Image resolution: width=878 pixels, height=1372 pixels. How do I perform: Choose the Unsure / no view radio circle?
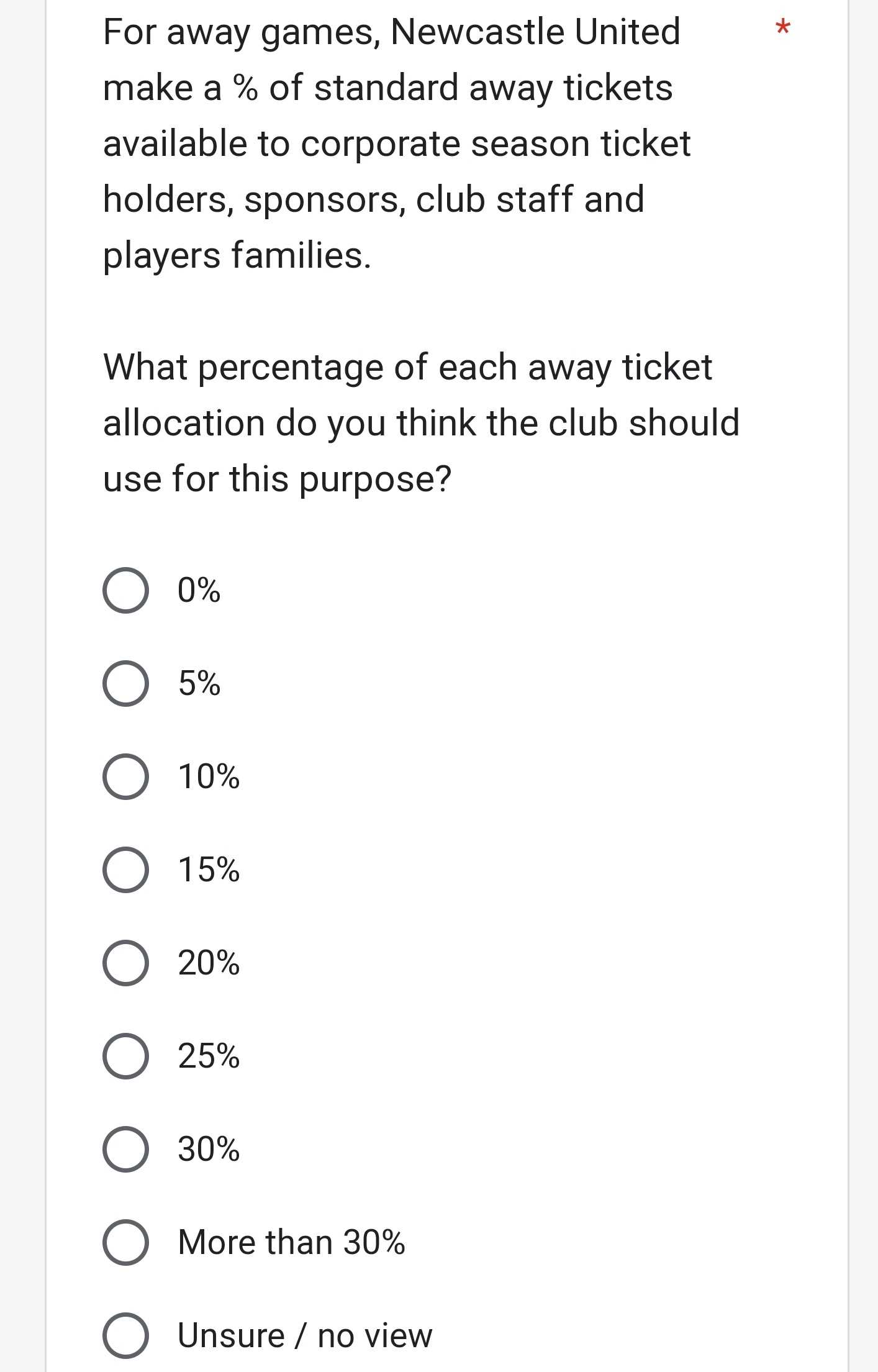(x=125, y=1335)
